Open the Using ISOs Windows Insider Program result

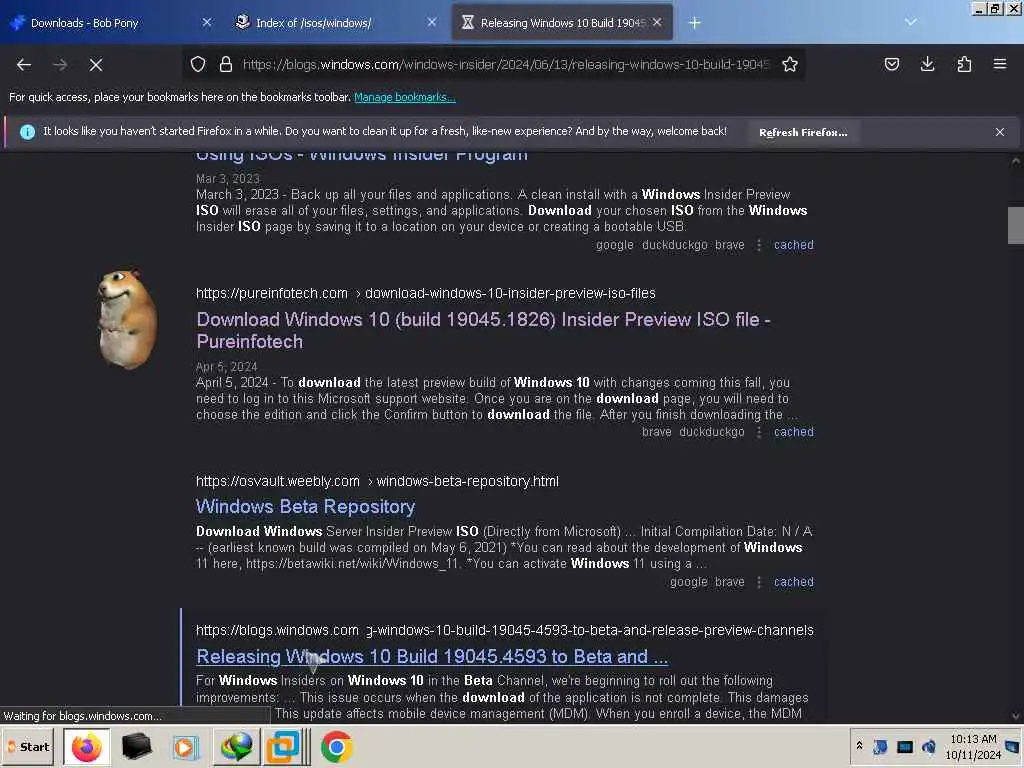tap(362, 157)
